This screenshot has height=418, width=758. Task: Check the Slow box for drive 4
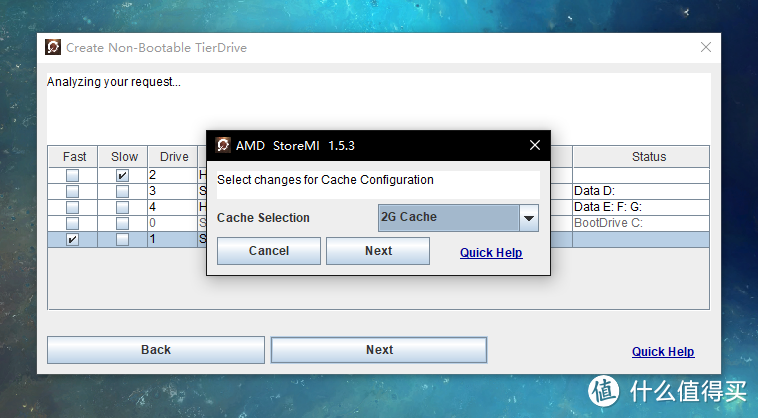(122, 207)
